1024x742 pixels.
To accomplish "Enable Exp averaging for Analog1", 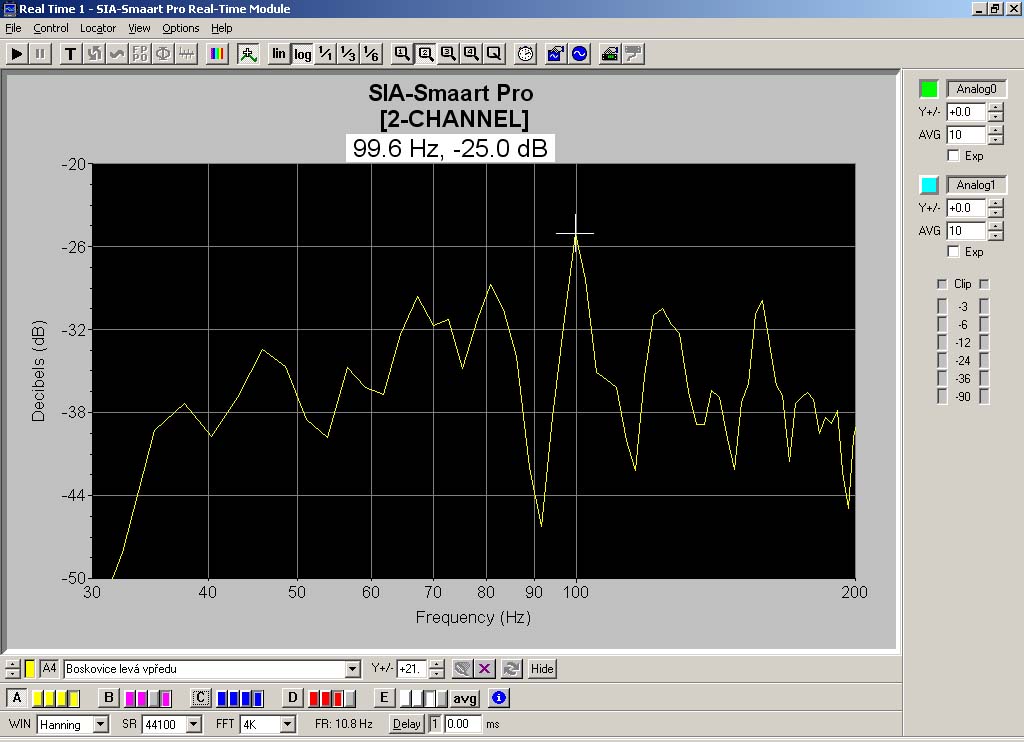I will click(x=953, y=251).
